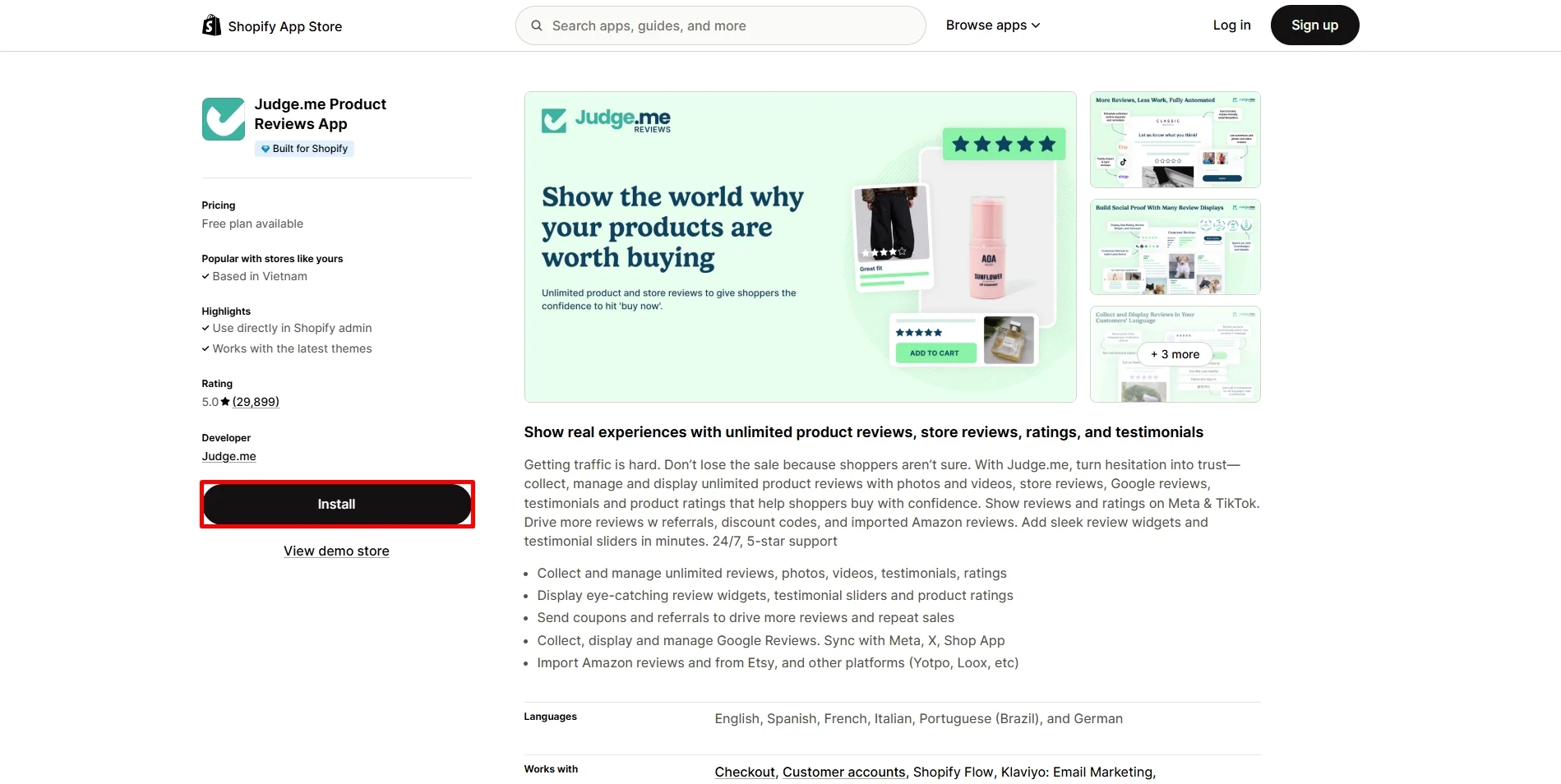Click the Shopify bag logo icon
1561x784 pixels.
211,25
